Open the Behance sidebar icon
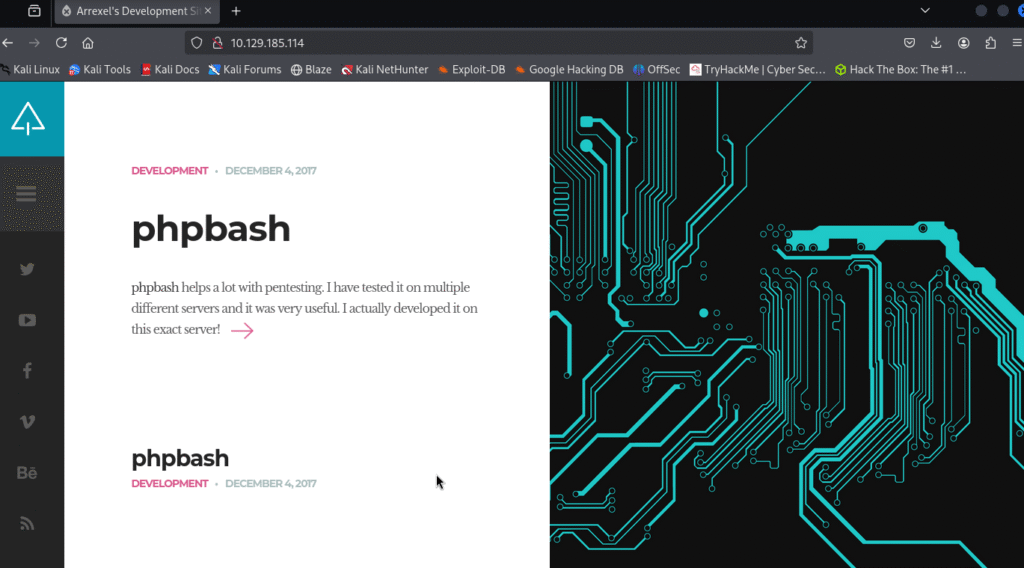 (x=27, y=473)
